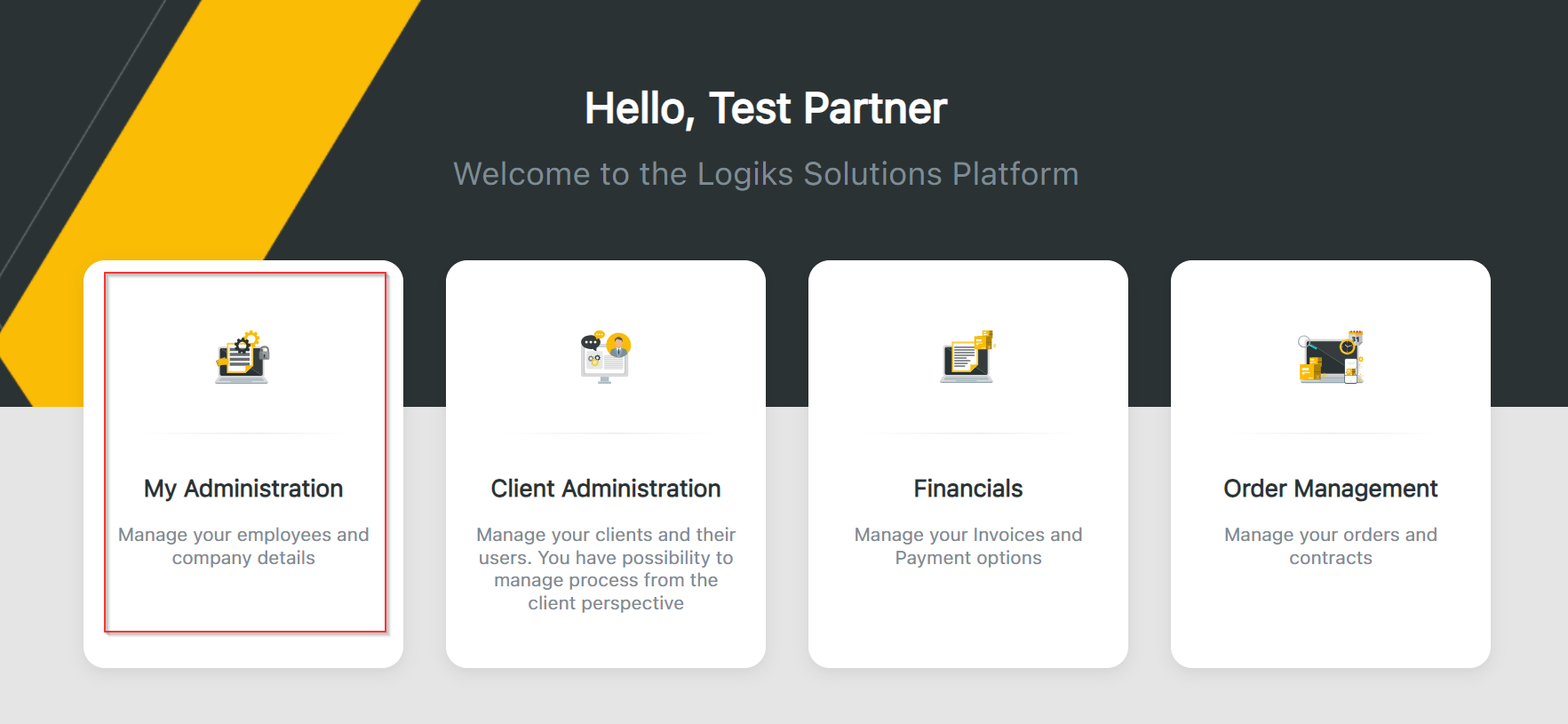Click the Client Administration chat monitor icon
This screenshot has height=724, width=1568.
605,357
